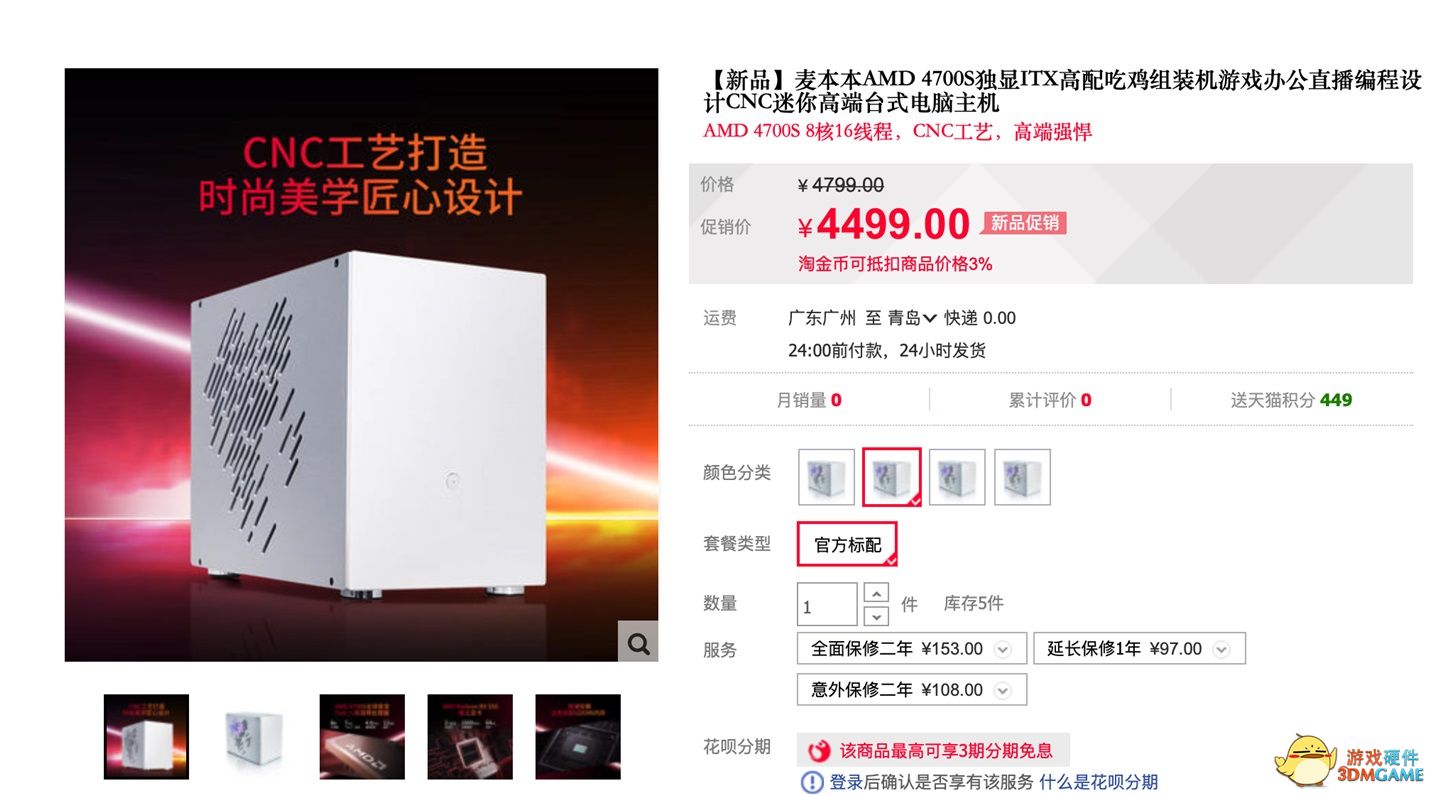This screenshot has width=1440, height=795.
Task: Click the magnifier zoom icon on product image
Action: tap(638, 641)
